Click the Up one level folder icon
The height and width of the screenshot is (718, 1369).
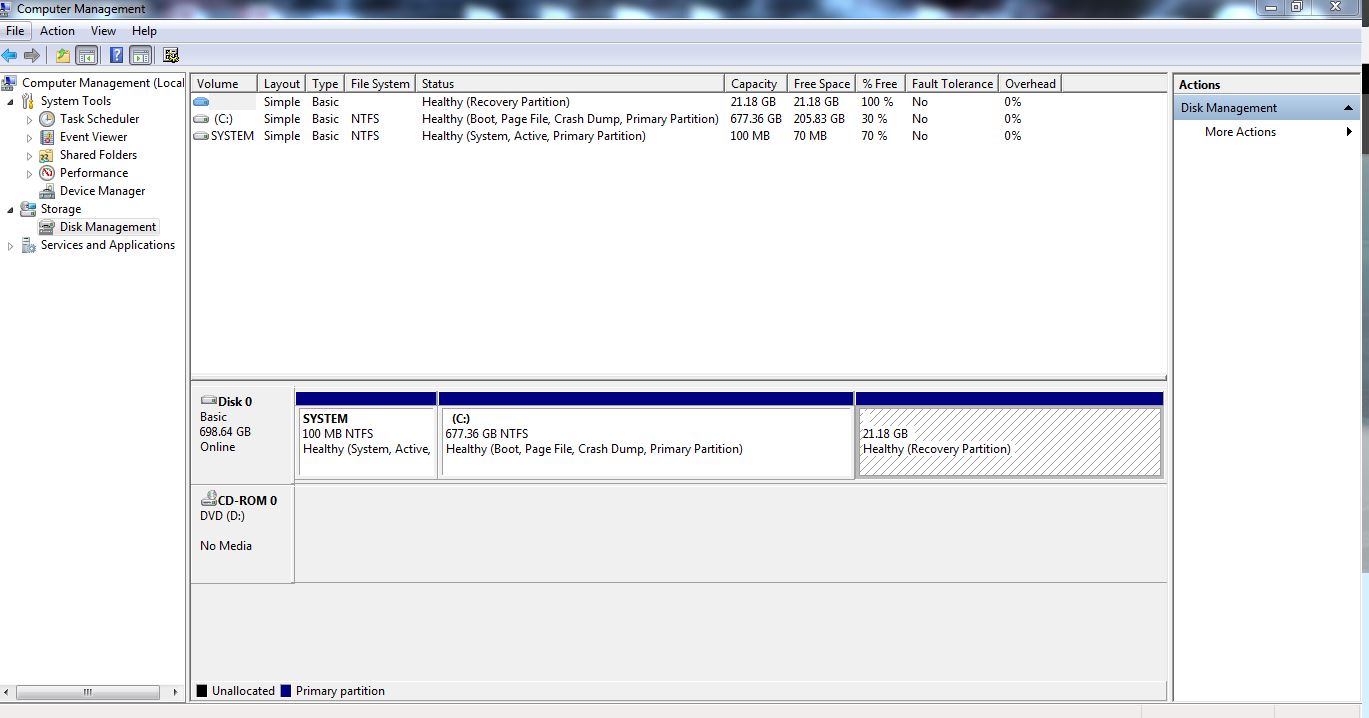[63, 55]
